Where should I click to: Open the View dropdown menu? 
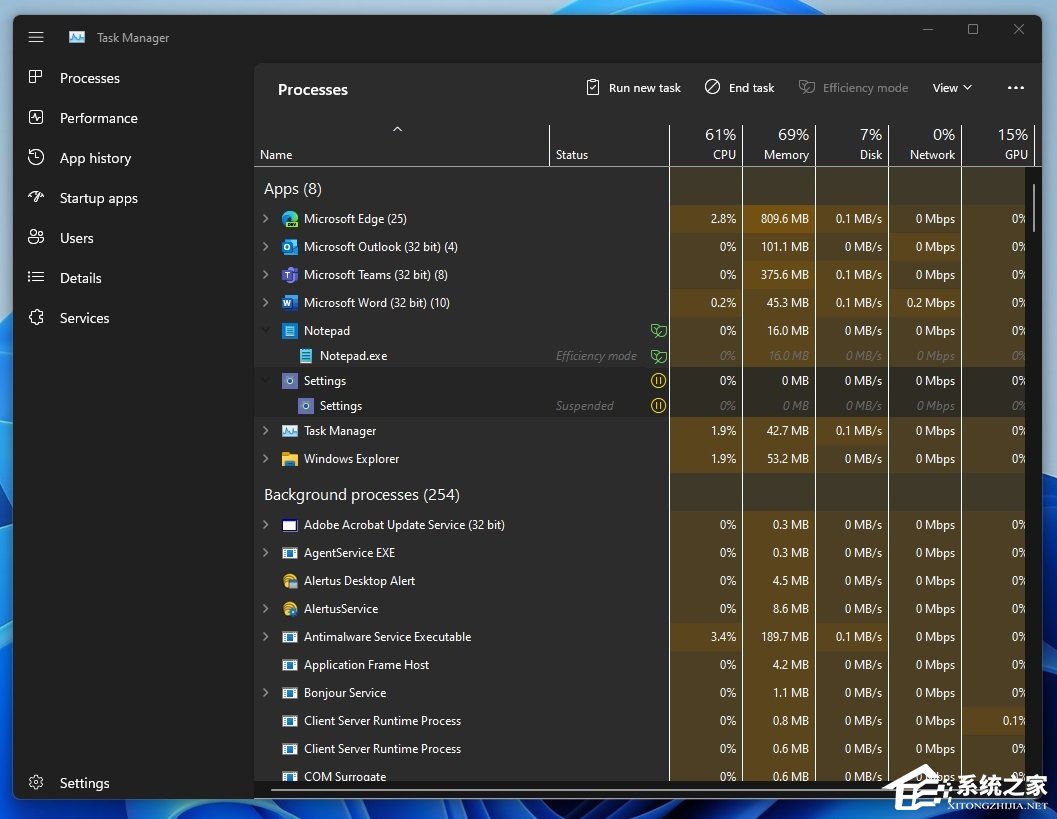coord(952,88)
